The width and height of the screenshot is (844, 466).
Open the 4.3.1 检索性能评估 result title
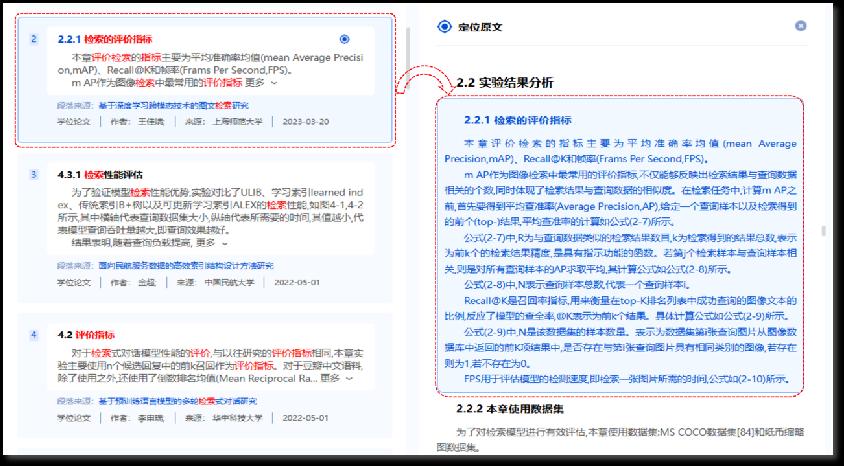coord(100,175)
